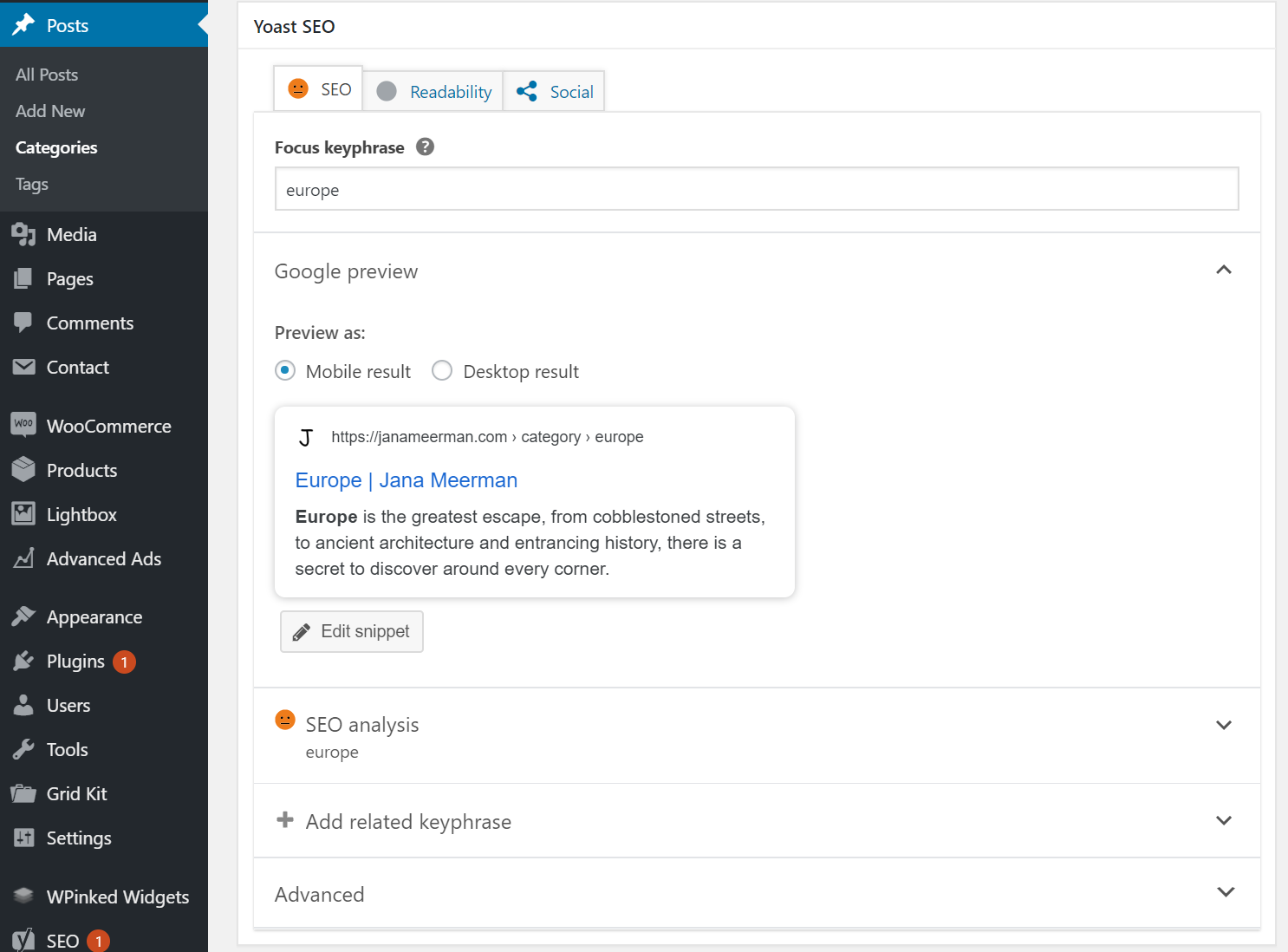The width and height of the screenshot is (1288, 952).
Task: Open Categories submenu item
Action: [56, 147]
